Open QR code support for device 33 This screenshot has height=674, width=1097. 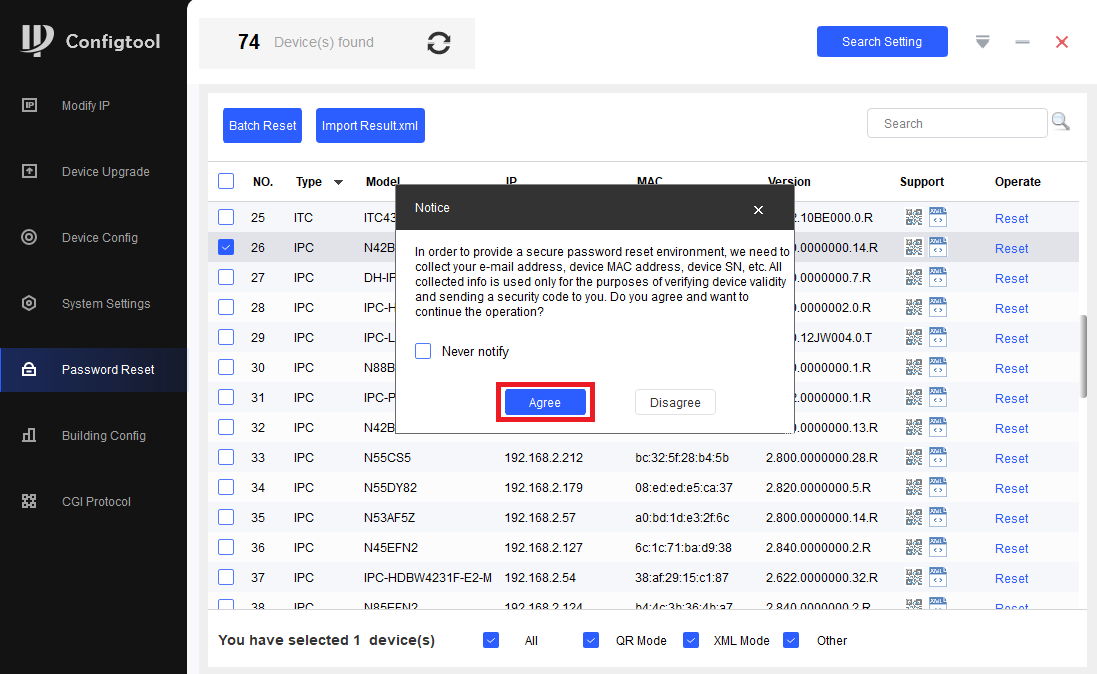click(914, 458)
